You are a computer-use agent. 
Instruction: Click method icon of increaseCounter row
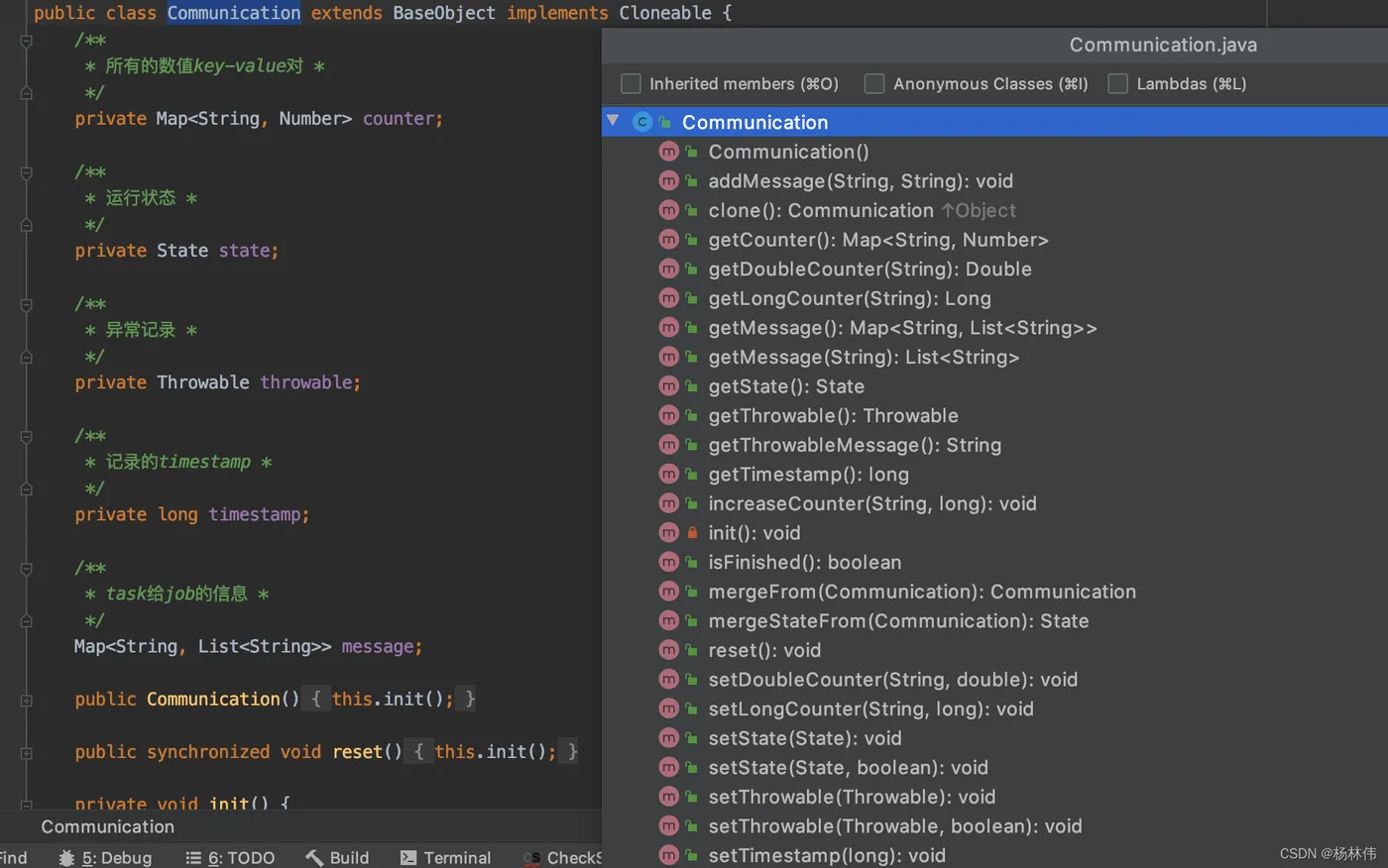coord(669,503)
